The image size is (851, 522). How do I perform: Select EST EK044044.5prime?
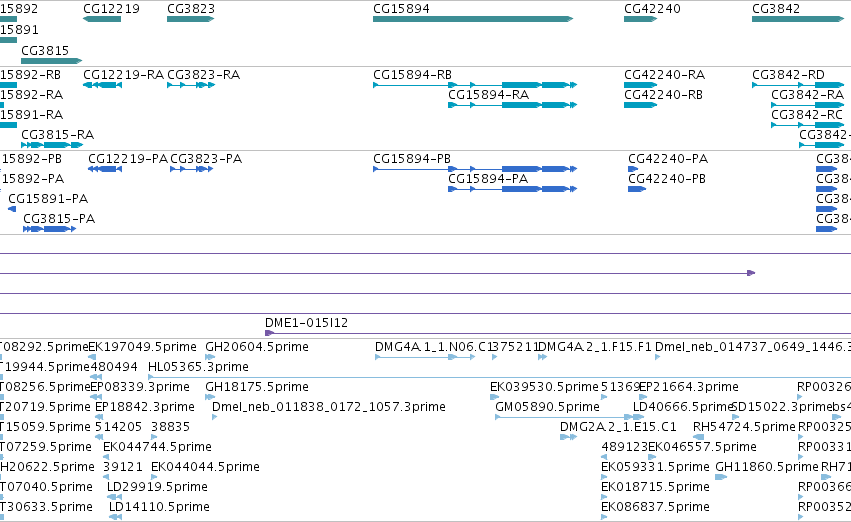pyautogui.click(x=205, y=467)
